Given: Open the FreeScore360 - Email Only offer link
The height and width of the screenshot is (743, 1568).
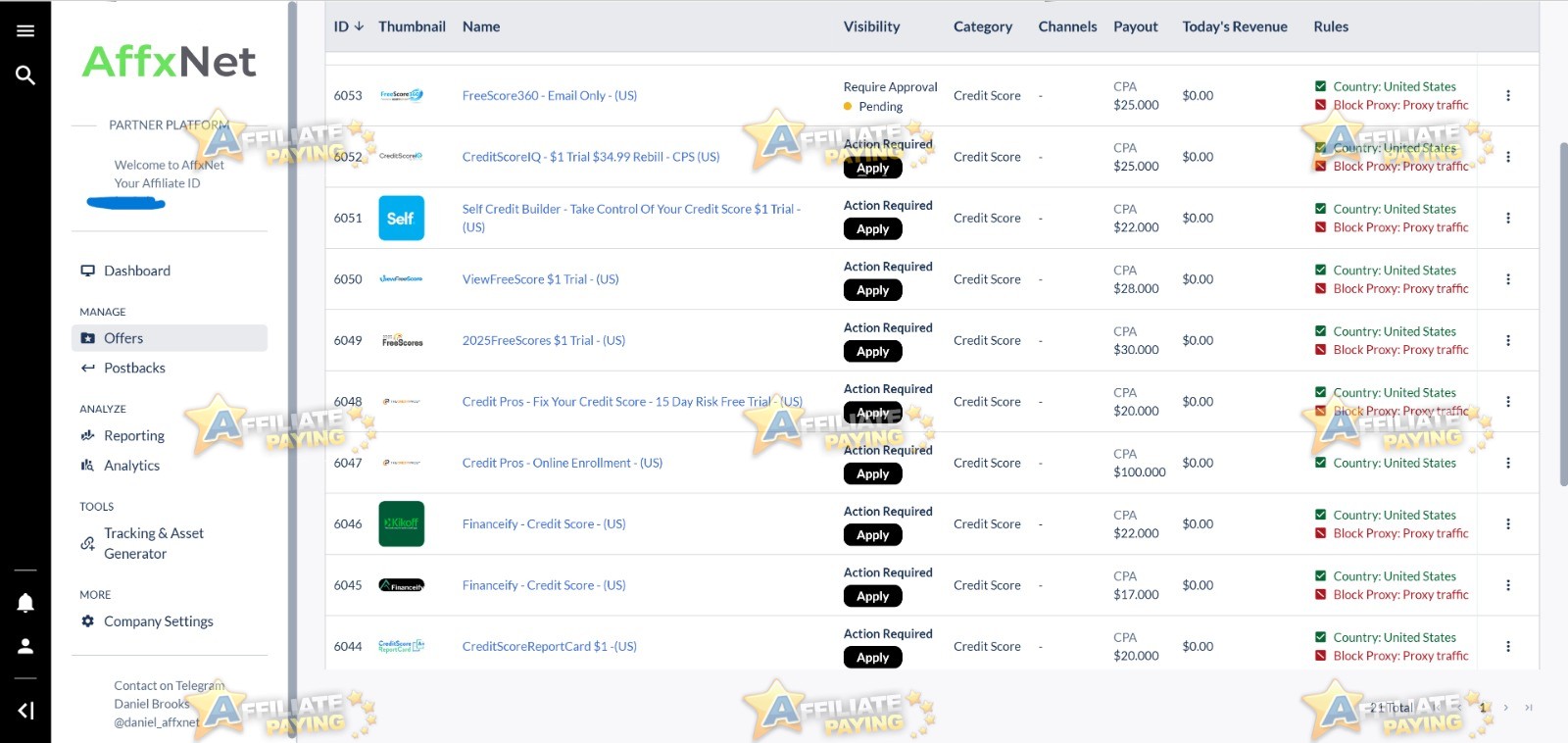Looking at the screenshot, I should 550,96.
